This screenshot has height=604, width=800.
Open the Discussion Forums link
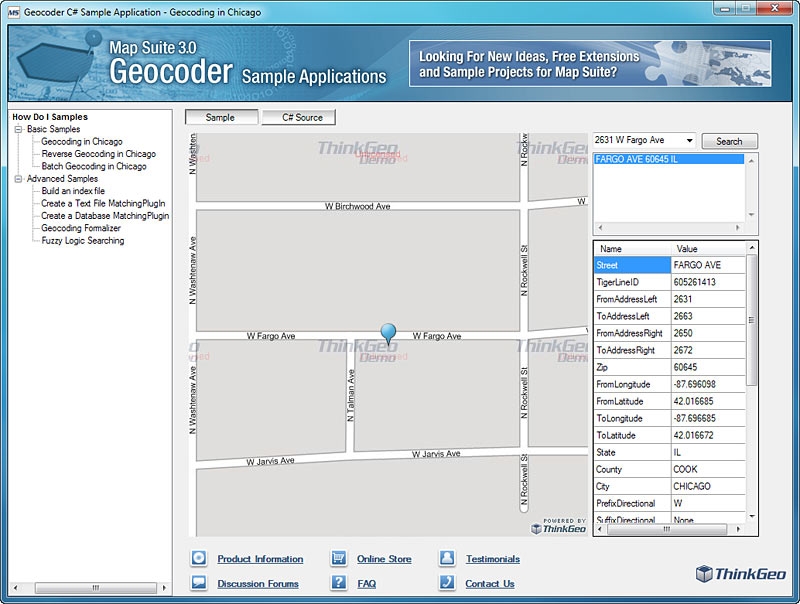tap(258, 584)
